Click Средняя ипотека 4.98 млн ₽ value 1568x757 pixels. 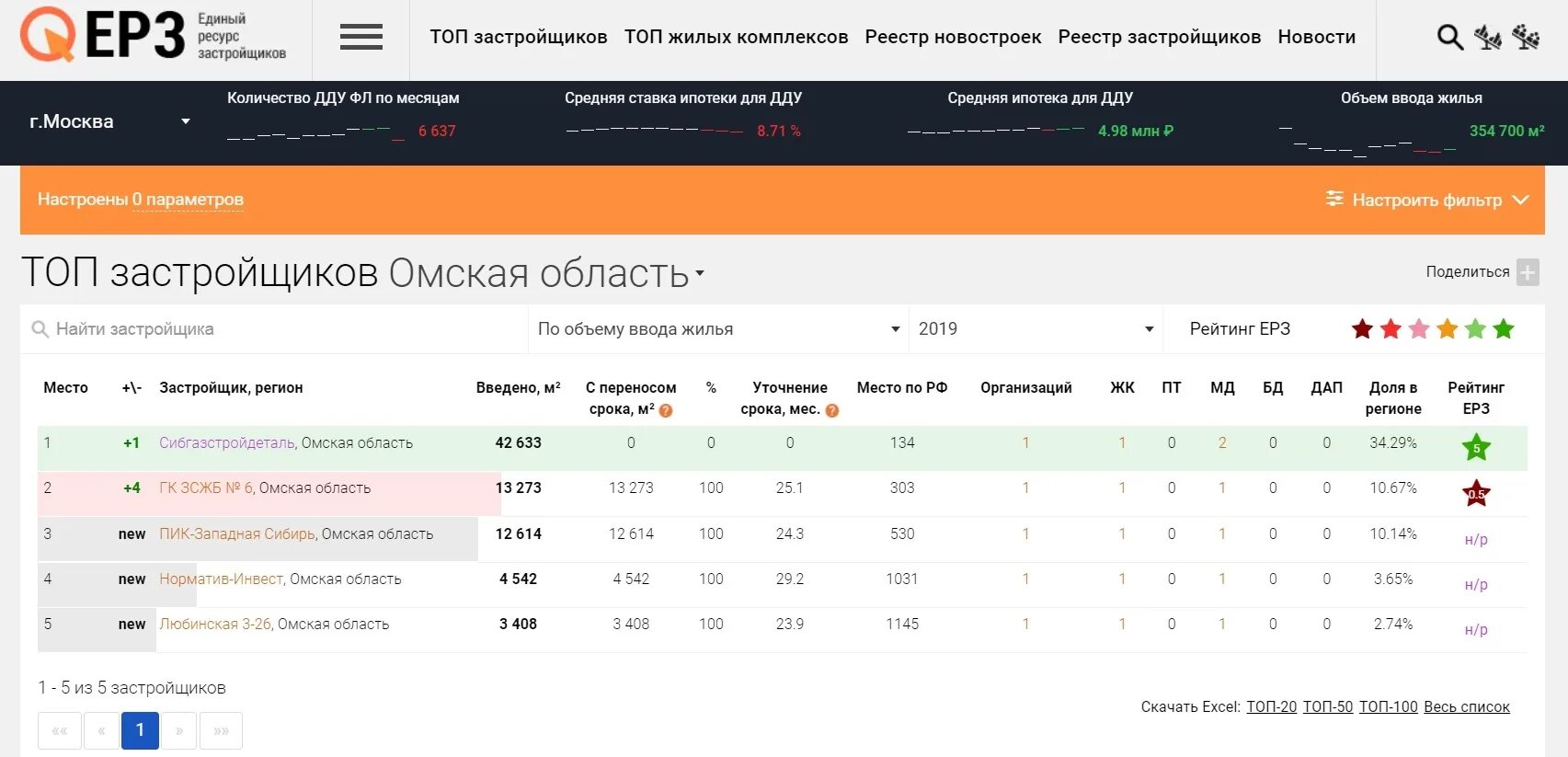[1136, 132]
